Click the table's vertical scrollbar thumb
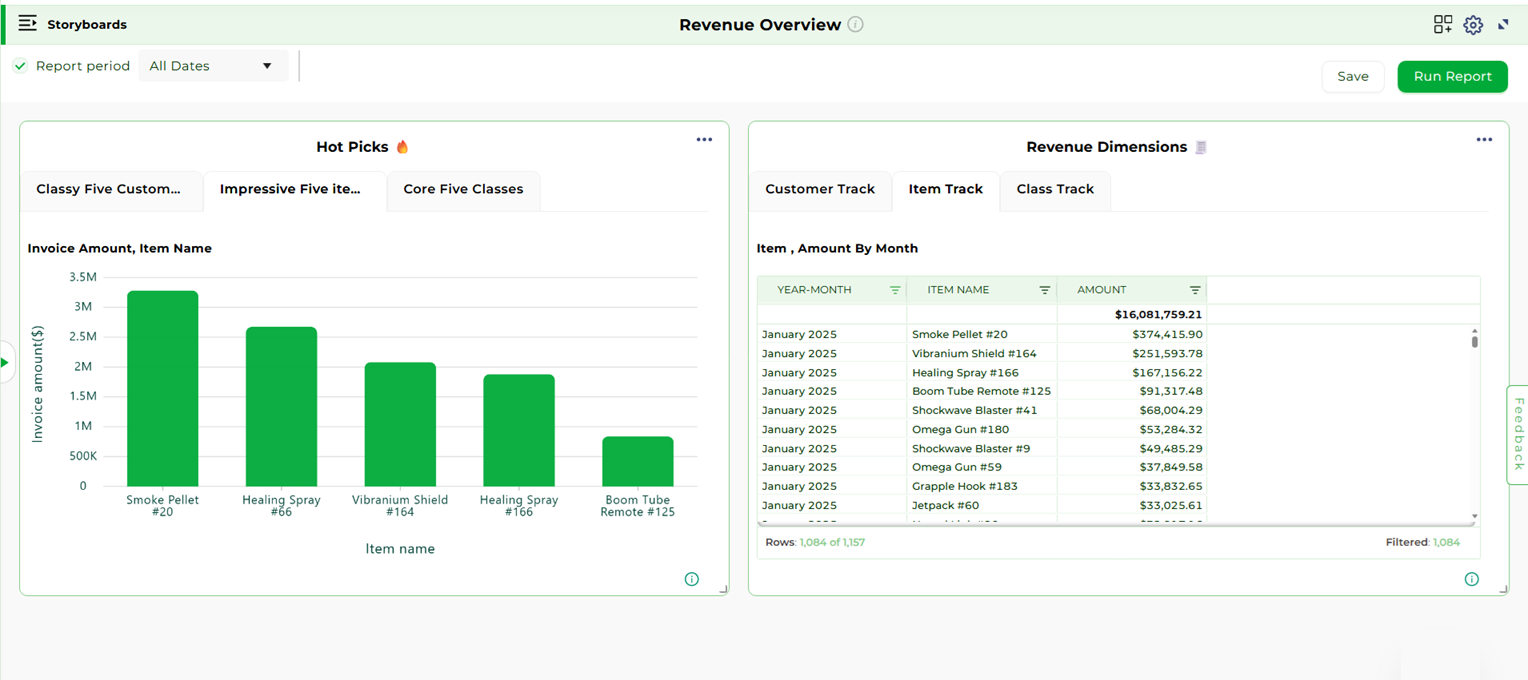Viewport: 1528px width, 680px height. click(1474, 341)
